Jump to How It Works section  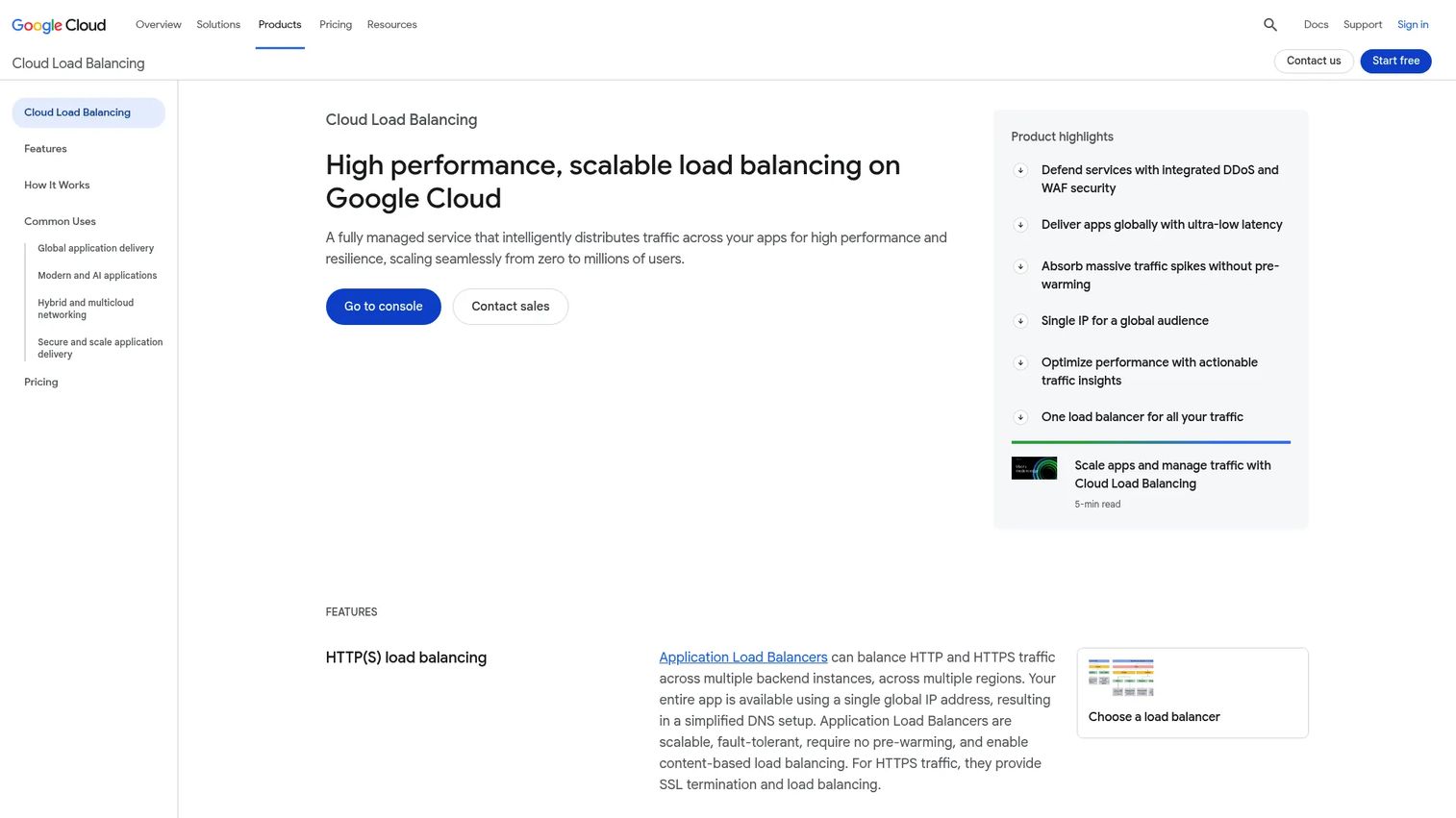[x=57, y=186]
